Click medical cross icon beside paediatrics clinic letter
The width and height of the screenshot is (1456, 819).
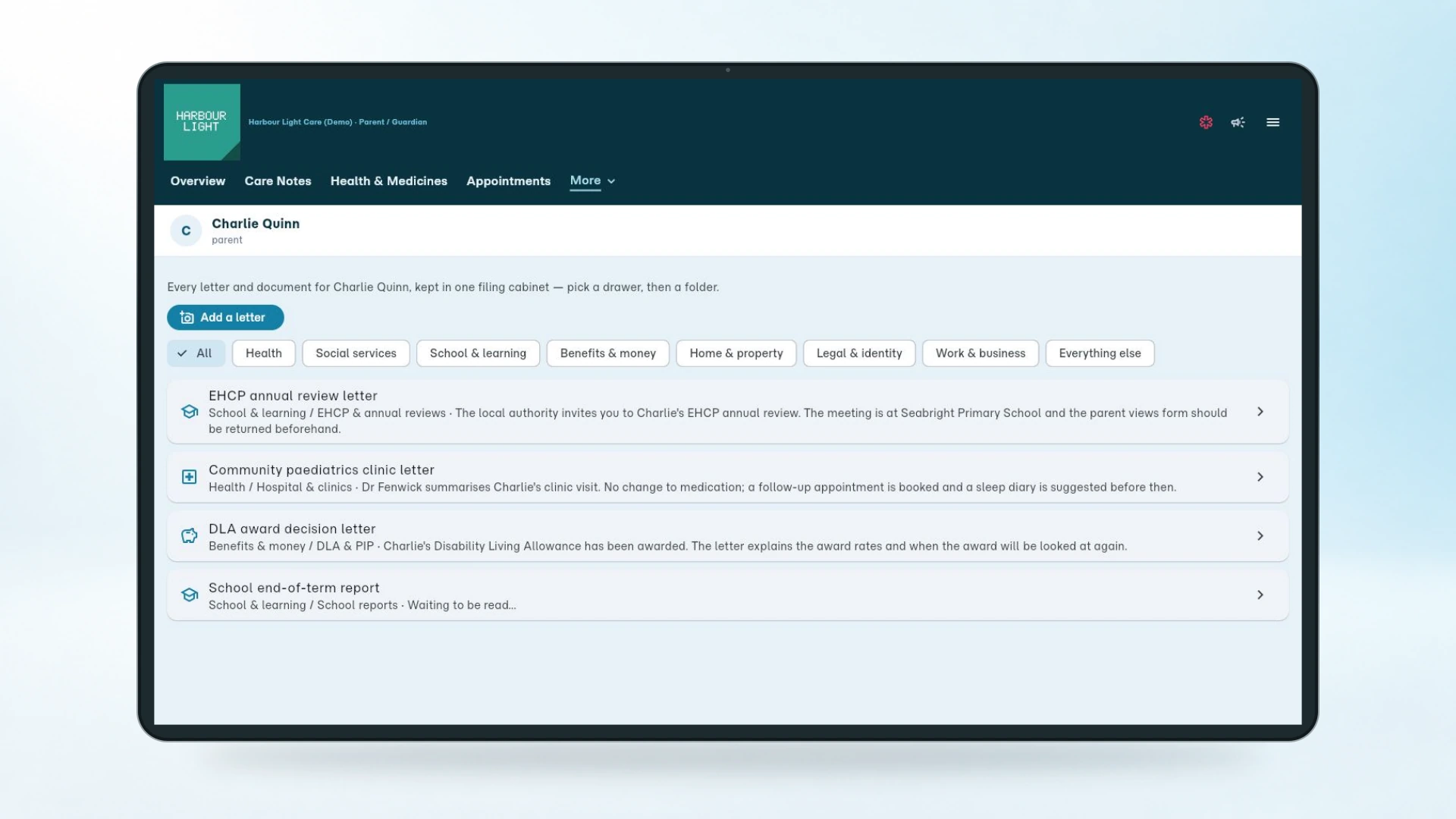(x=190, y=477)
